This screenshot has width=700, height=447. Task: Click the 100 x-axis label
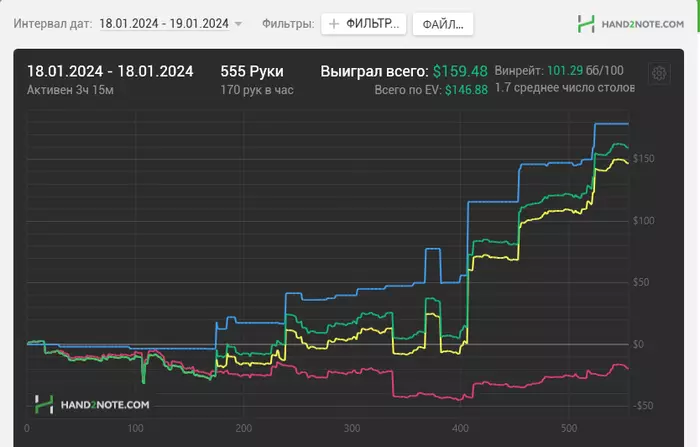pos(135,429)
